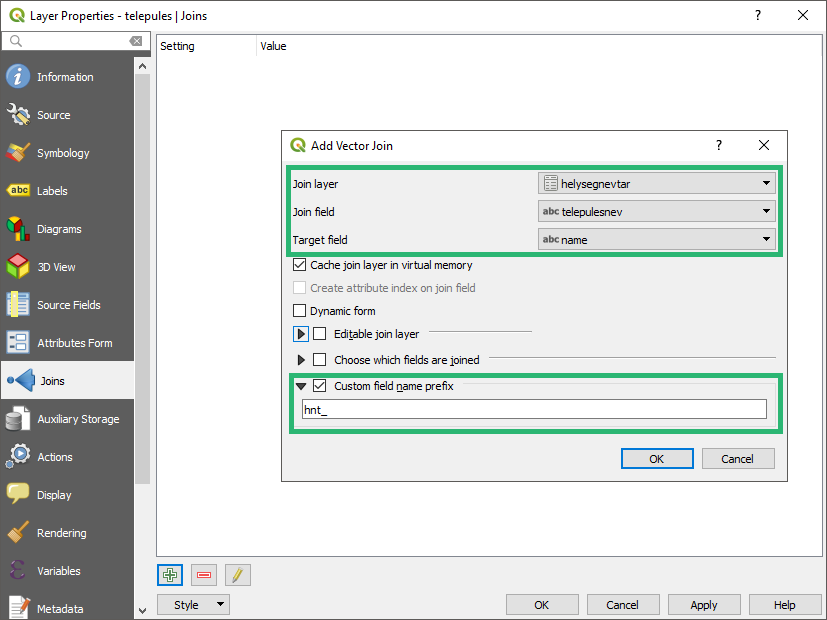Switch to the Symbology tab
The image size is (827, 620).
pyautogui.click(x=68, y=153)
